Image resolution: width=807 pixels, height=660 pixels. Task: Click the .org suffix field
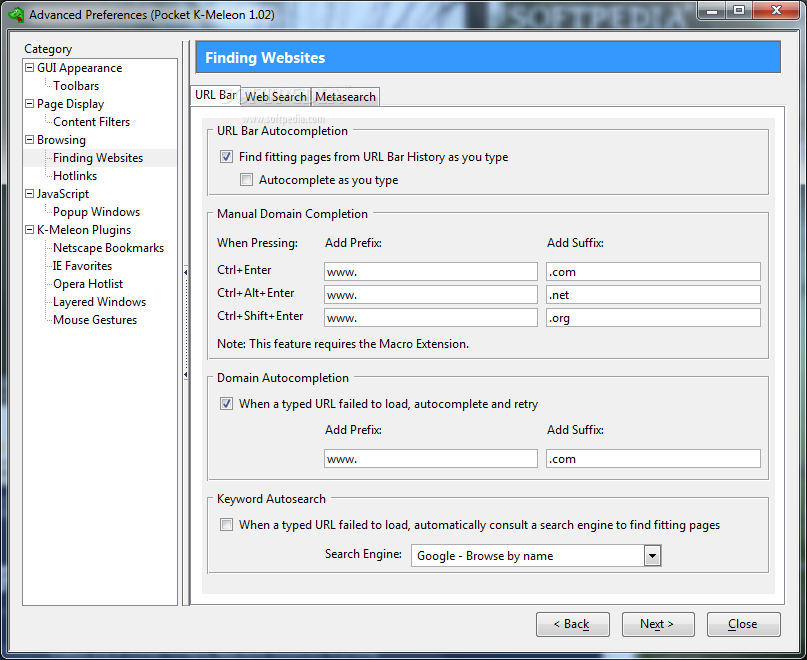[653, 318]
